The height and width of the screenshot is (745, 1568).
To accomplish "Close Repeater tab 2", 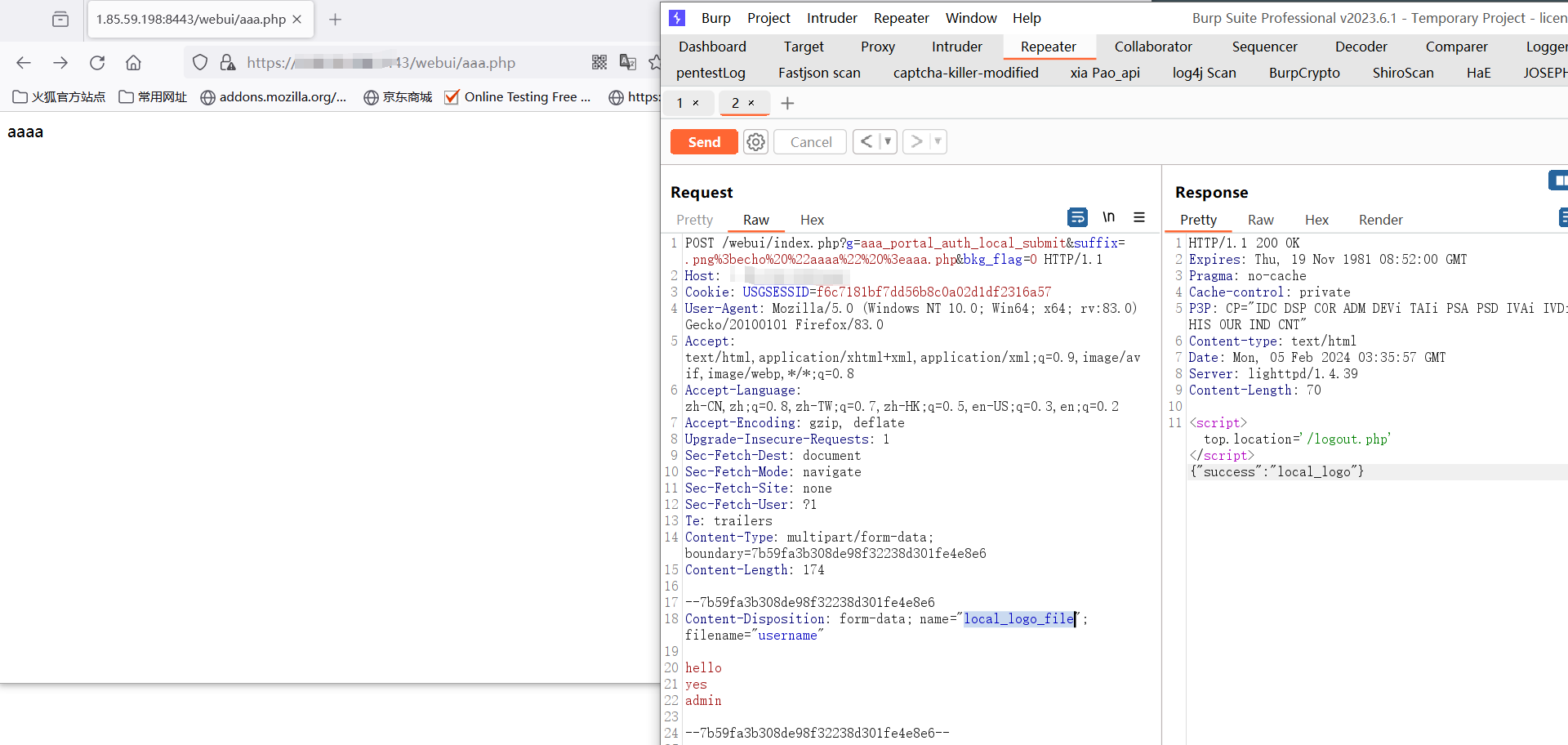I will 751,103.
